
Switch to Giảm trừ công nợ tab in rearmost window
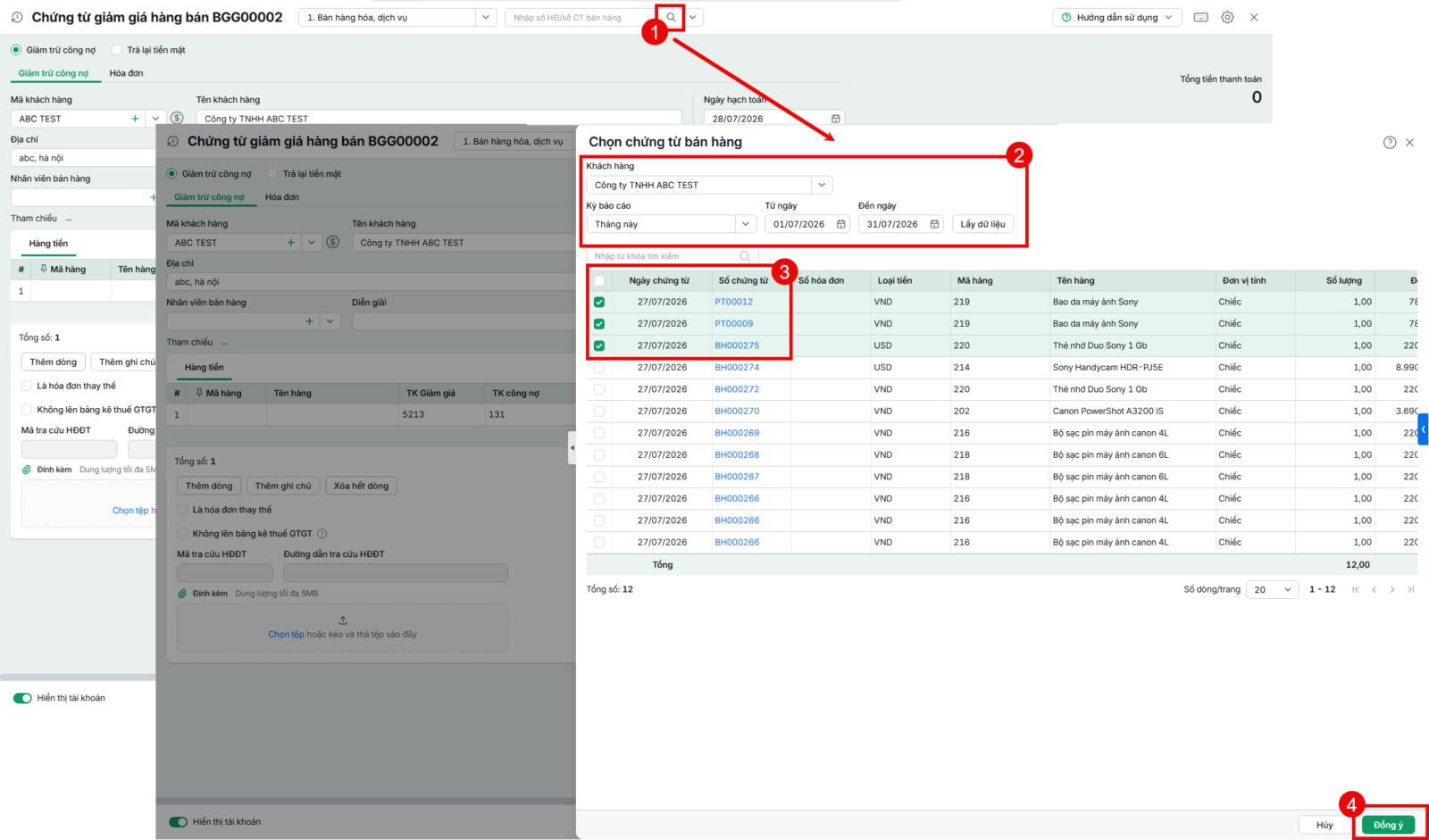point(54,73)
